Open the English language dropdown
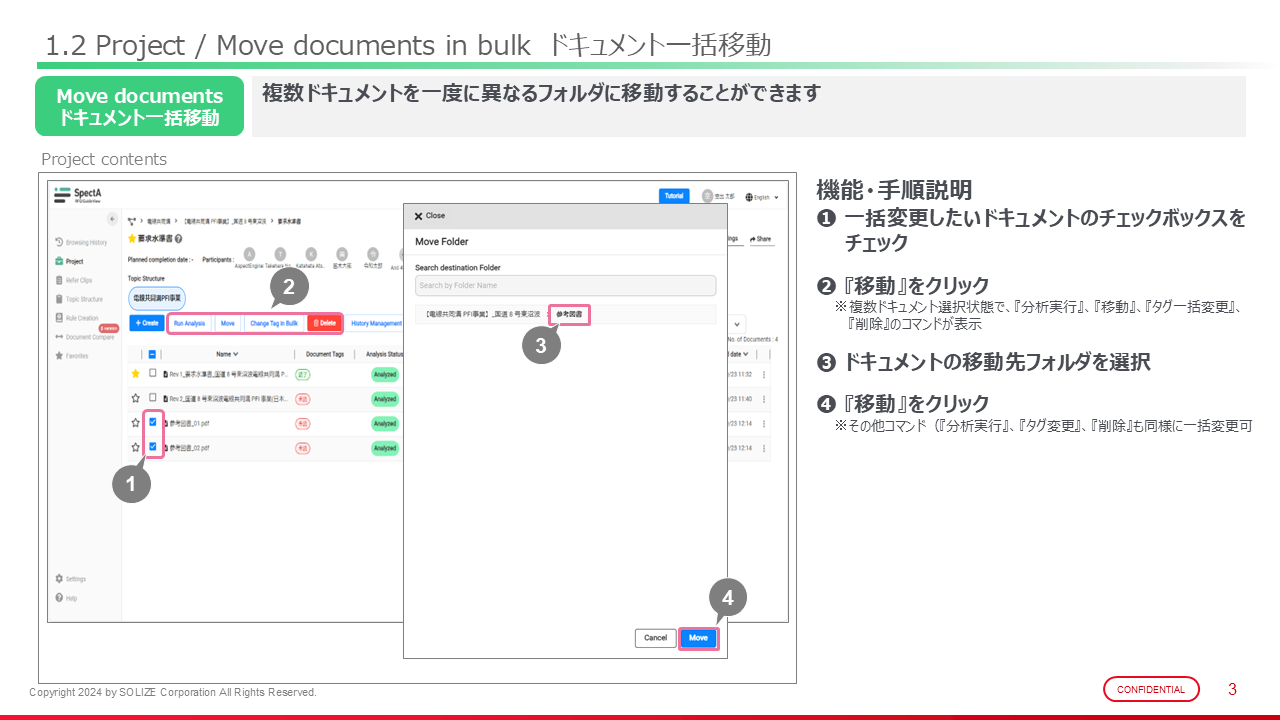 pyautogui.click(x=762, y=197)
